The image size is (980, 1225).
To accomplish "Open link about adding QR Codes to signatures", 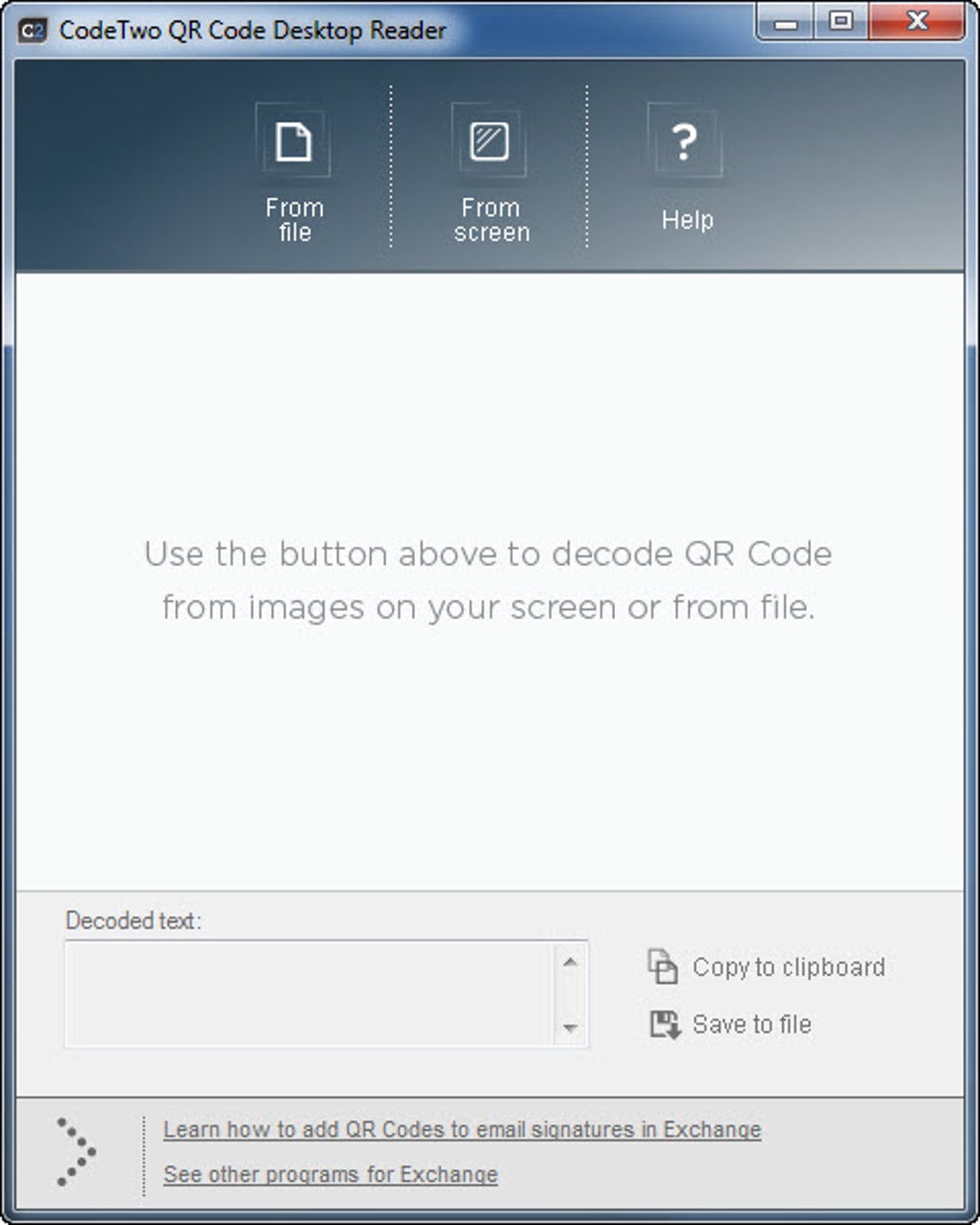I will (462, 1130).
